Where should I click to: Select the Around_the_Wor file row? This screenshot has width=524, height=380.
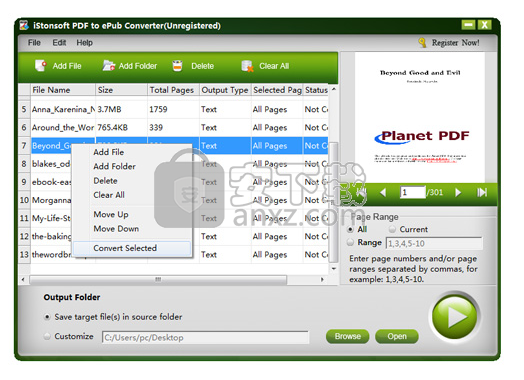[x=173, y=128]
